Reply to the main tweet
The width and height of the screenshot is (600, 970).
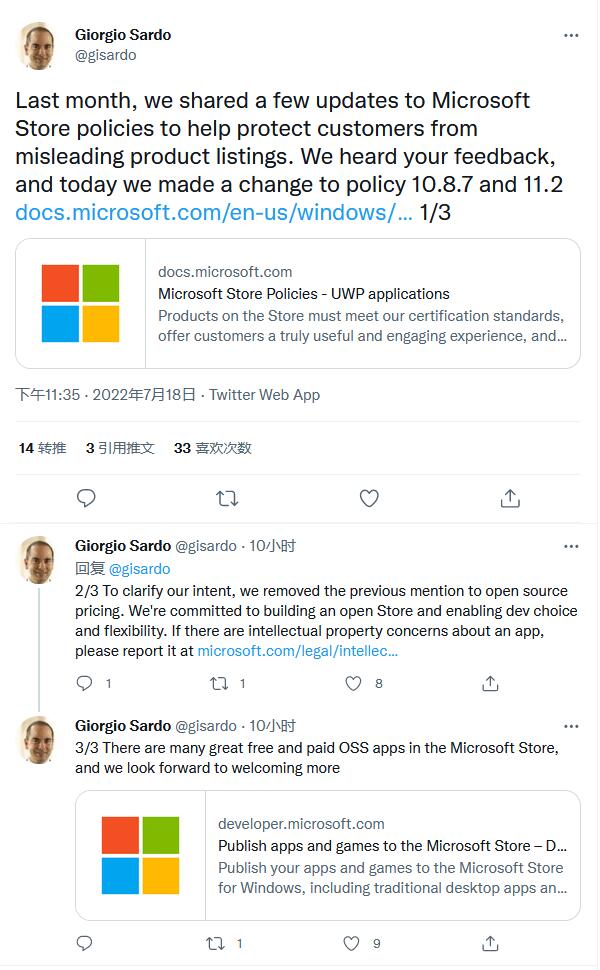pyautogui.click(x=87, y=497)
